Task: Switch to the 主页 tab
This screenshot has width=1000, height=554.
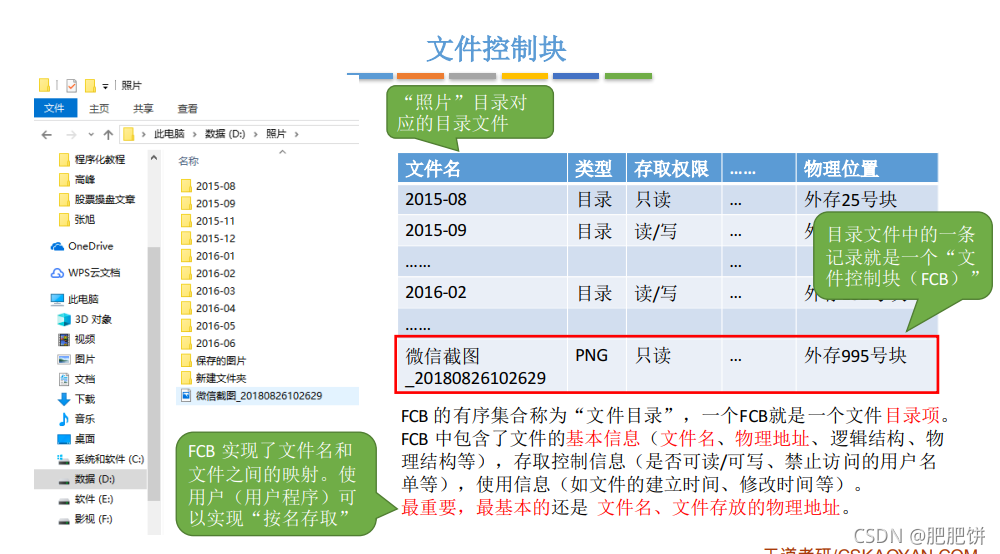Action: 99,108
